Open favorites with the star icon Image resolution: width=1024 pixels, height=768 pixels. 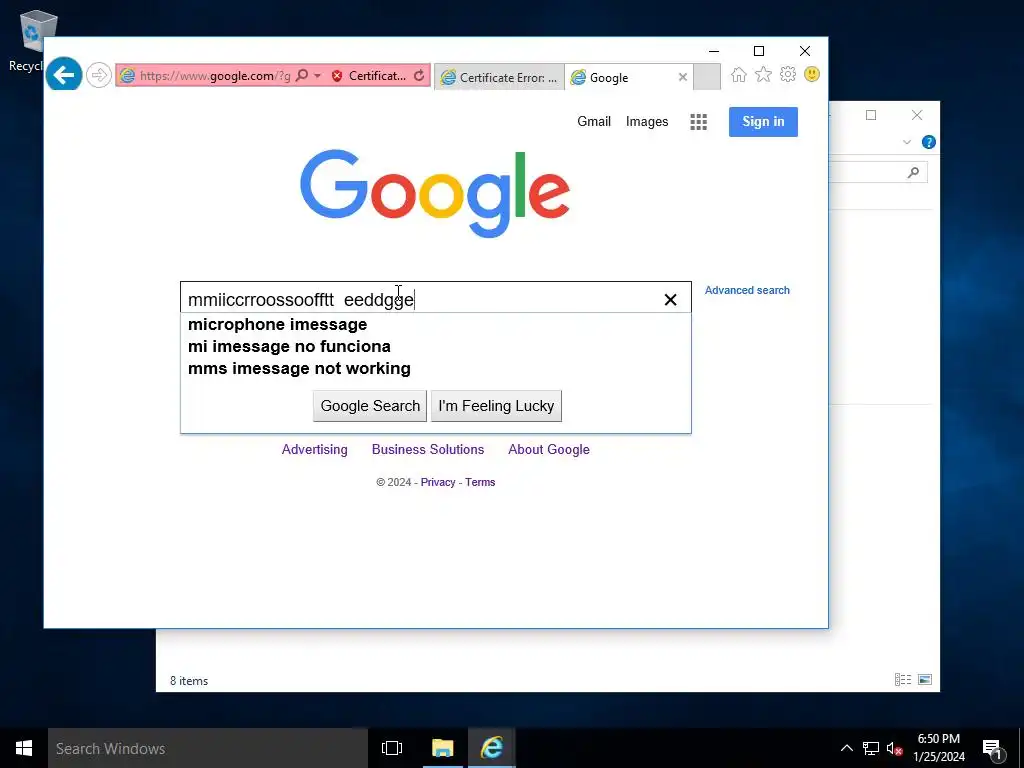click(763, 74)
